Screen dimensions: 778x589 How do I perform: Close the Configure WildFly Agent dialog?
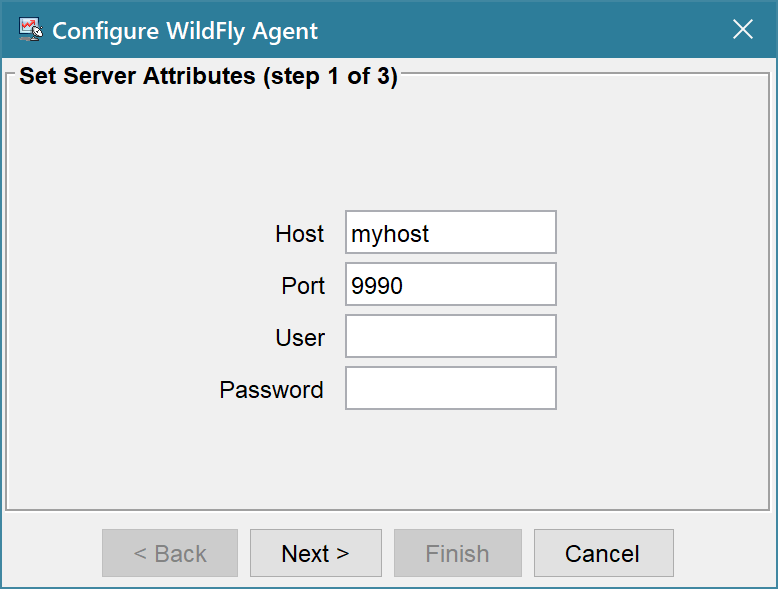[x=743, y=29]
